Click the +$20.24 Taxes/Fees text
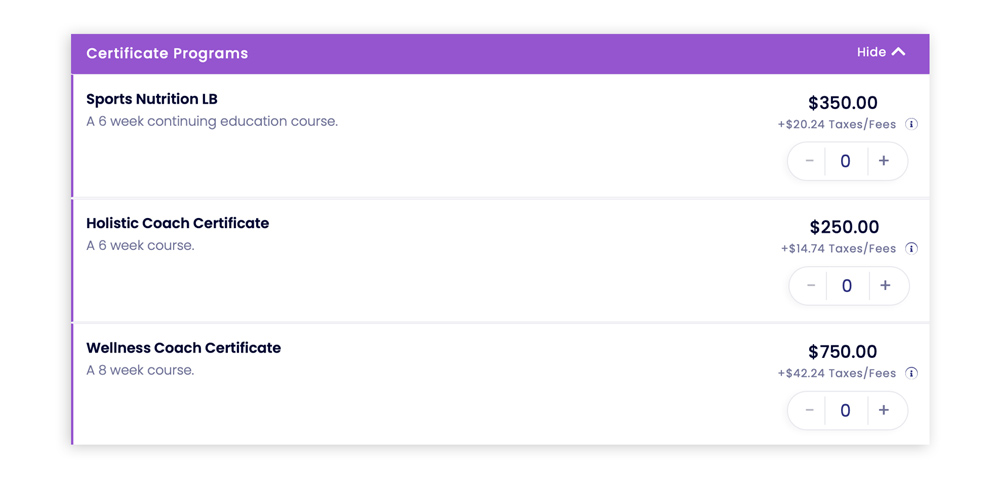The height and width of the screenshot is (478, 1000). [x=837, y=124]
